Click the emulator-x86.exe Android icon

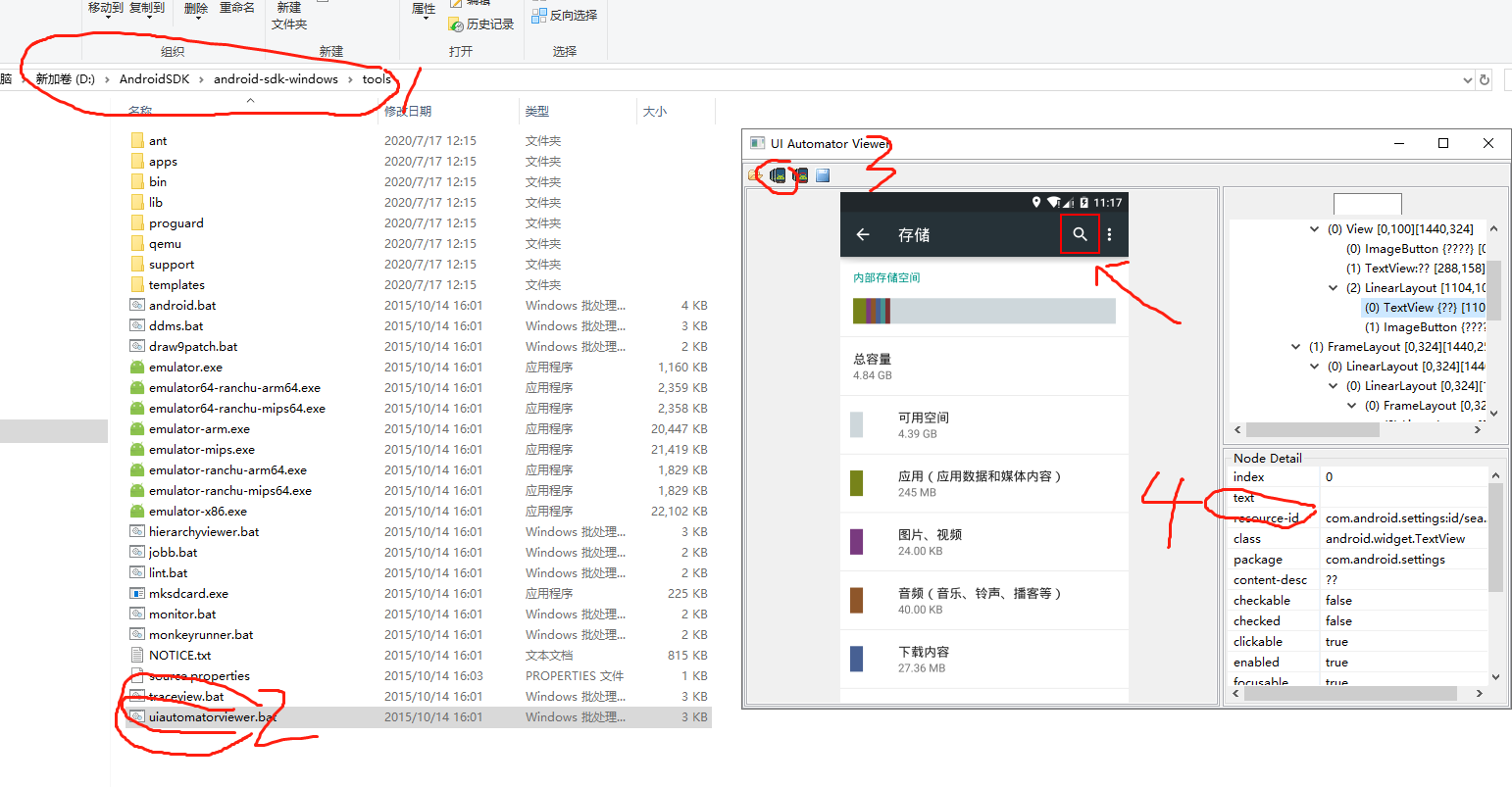[x=137, y=511]
